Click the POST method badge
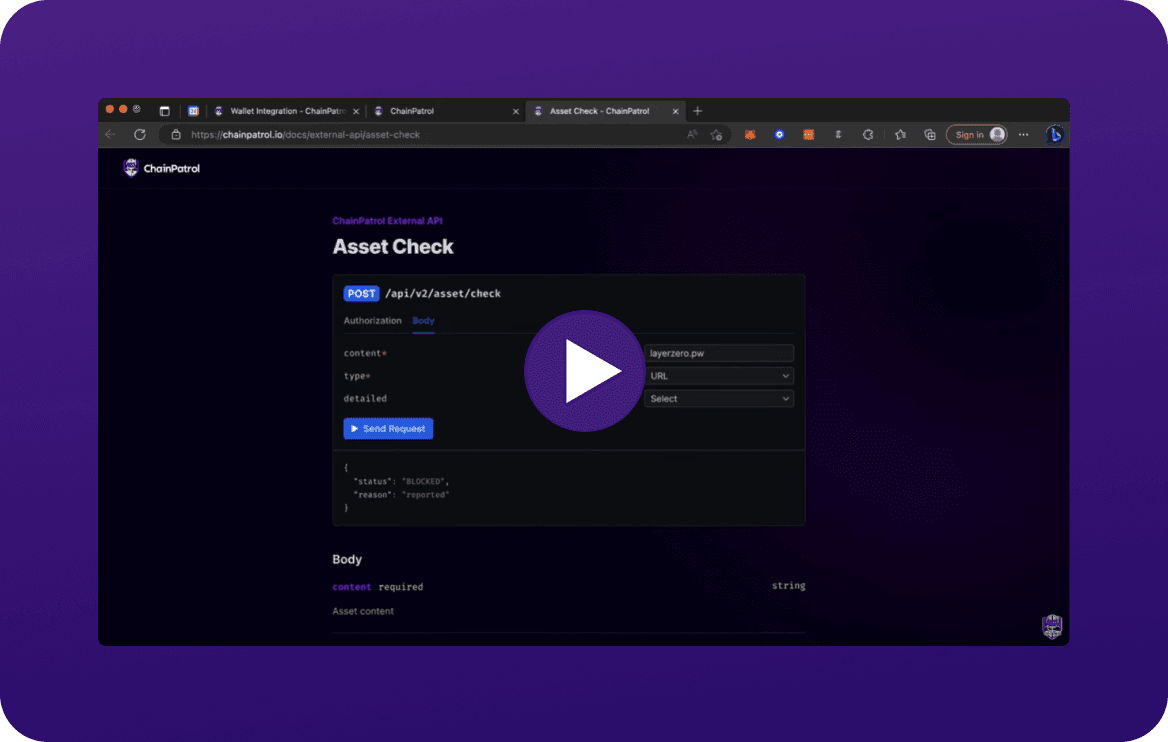The height and width of the screenshot is (742, 1168). [x=361, y=294]
